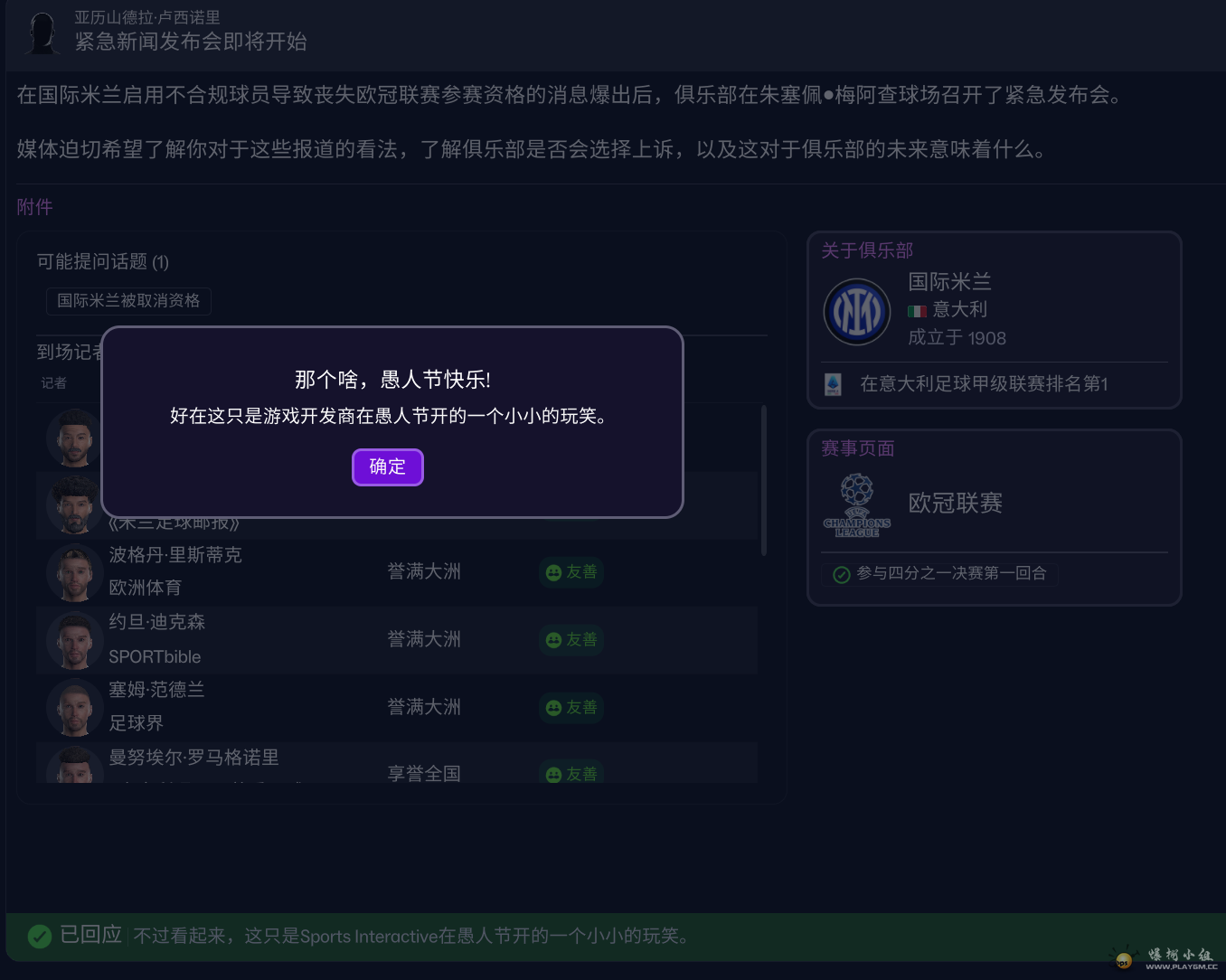The width and height of the screenshot is (1226, 980).
Task: Click the 记者 column header
Action: pos(54,383)
